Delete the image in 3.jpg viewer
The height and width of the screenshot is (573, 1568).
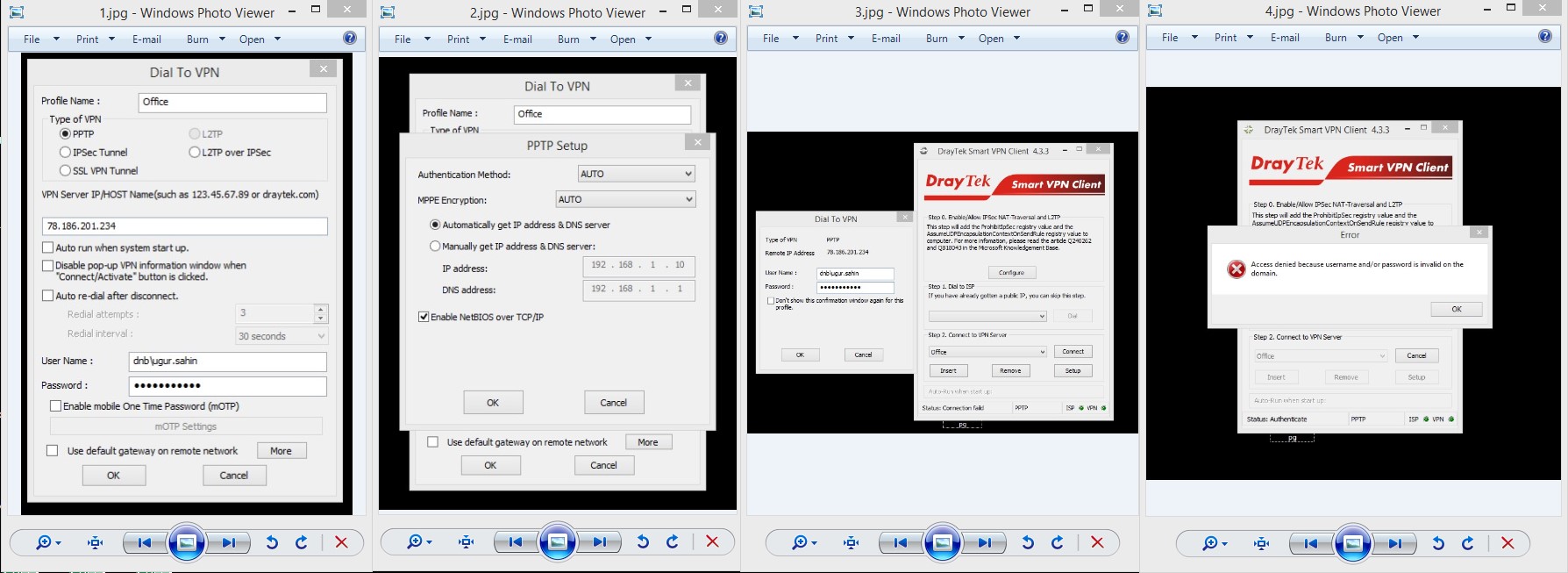pos(1097,543)
